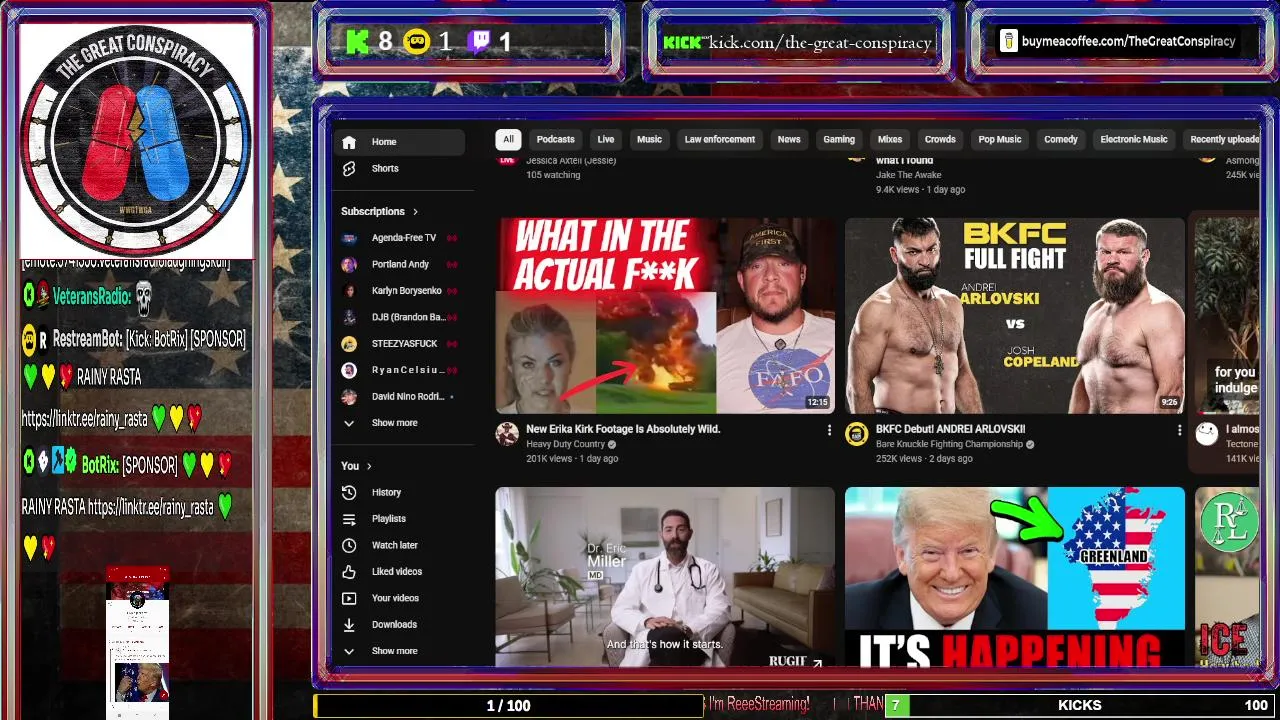Image resolution: width=1280 pixels, height=720 pixels.
Task: Select the Podcasts filter chip
Action: 555,140
